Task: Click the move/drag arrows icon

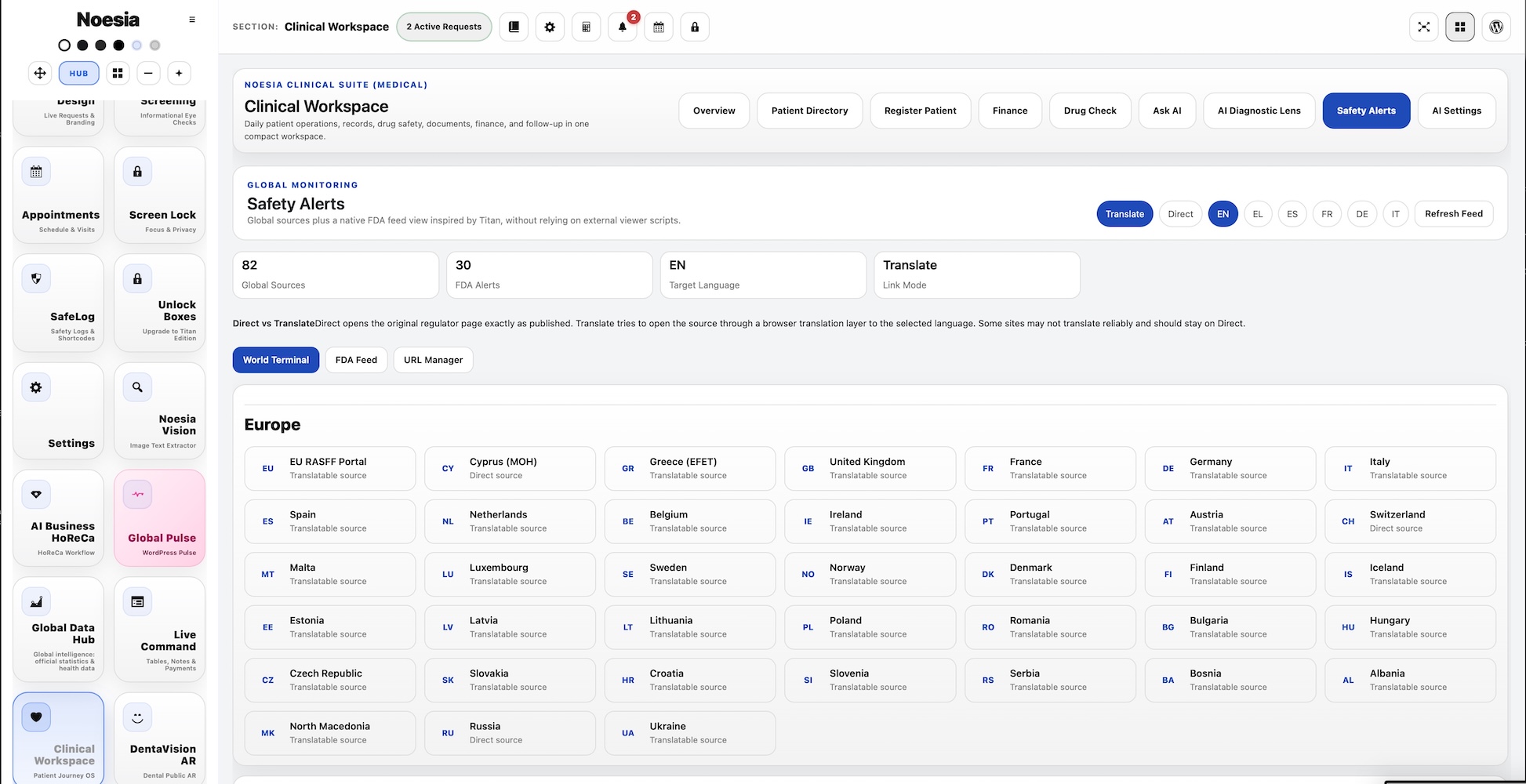Action: click(40, 73)
